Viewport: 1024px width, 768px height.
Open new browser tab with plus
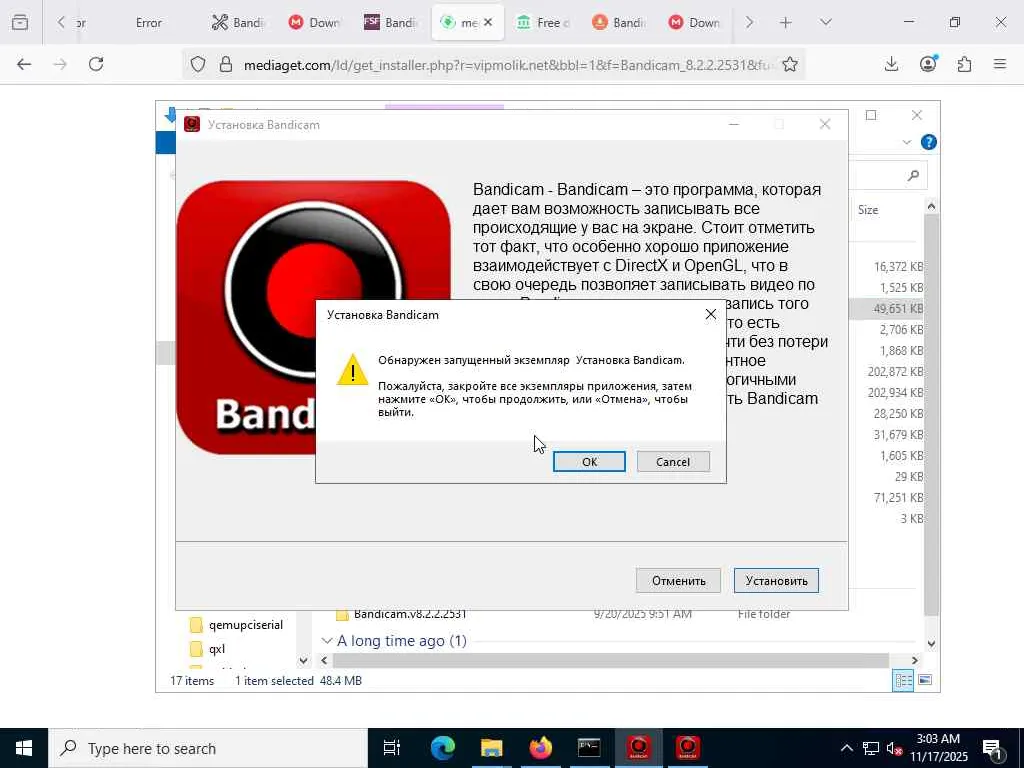[786, 23]
